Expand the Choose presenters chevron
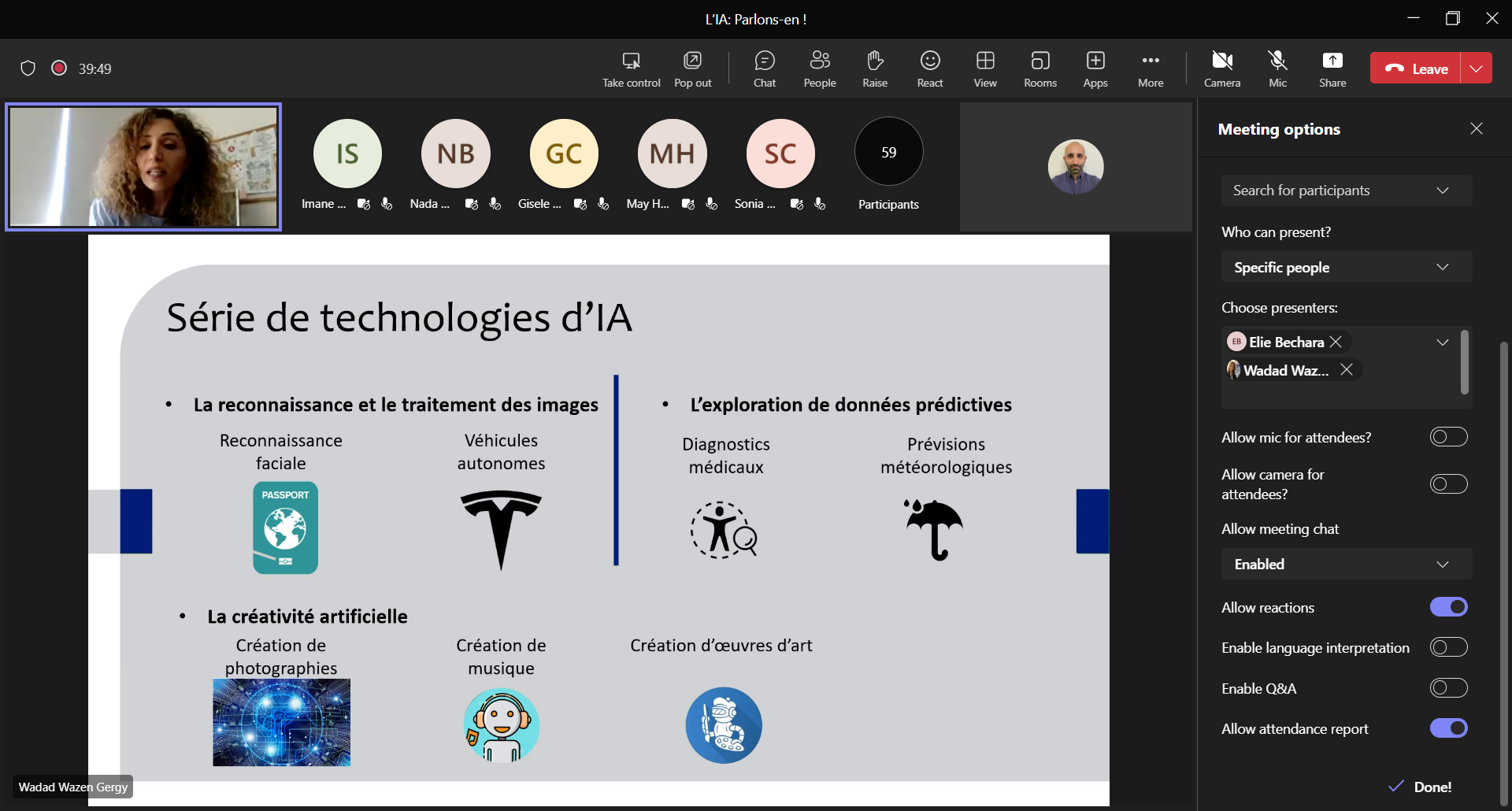This screenshot has height=811, width=1512. click(1443, 342)
